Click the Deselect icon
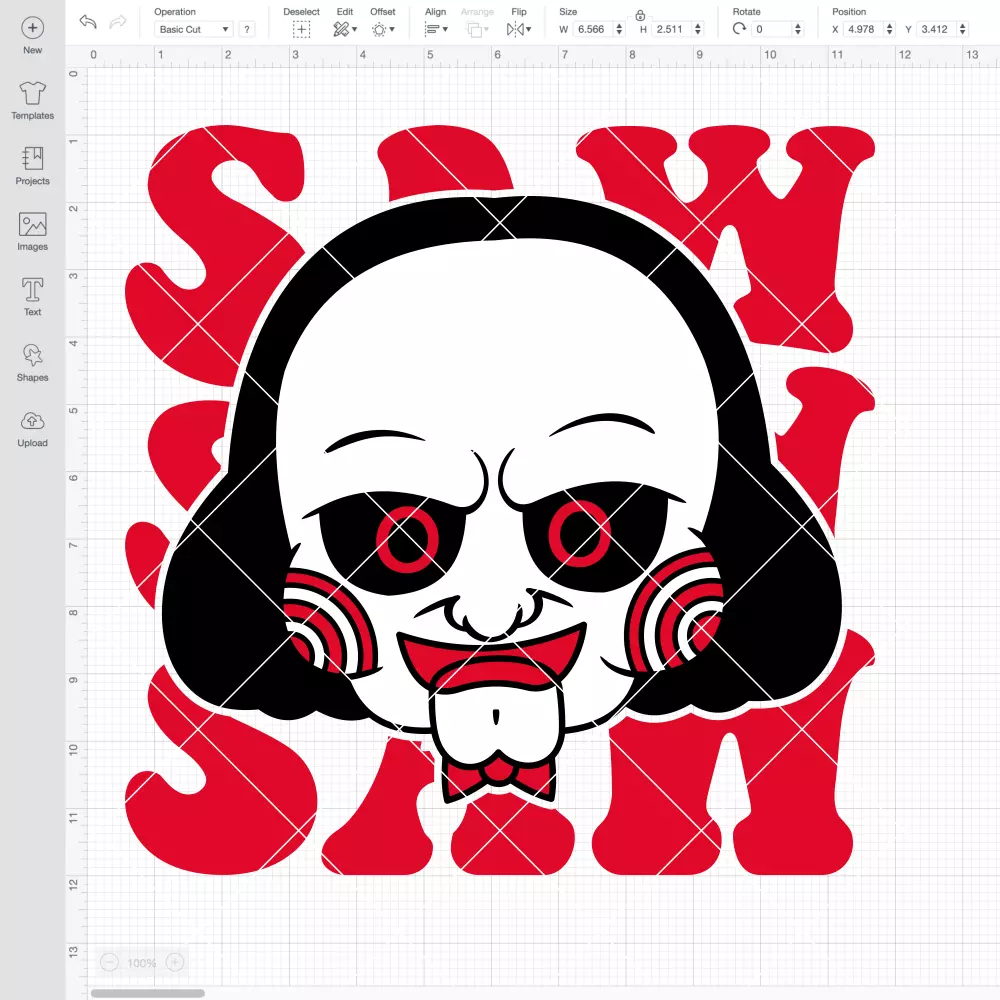 (x=302, y=29)
